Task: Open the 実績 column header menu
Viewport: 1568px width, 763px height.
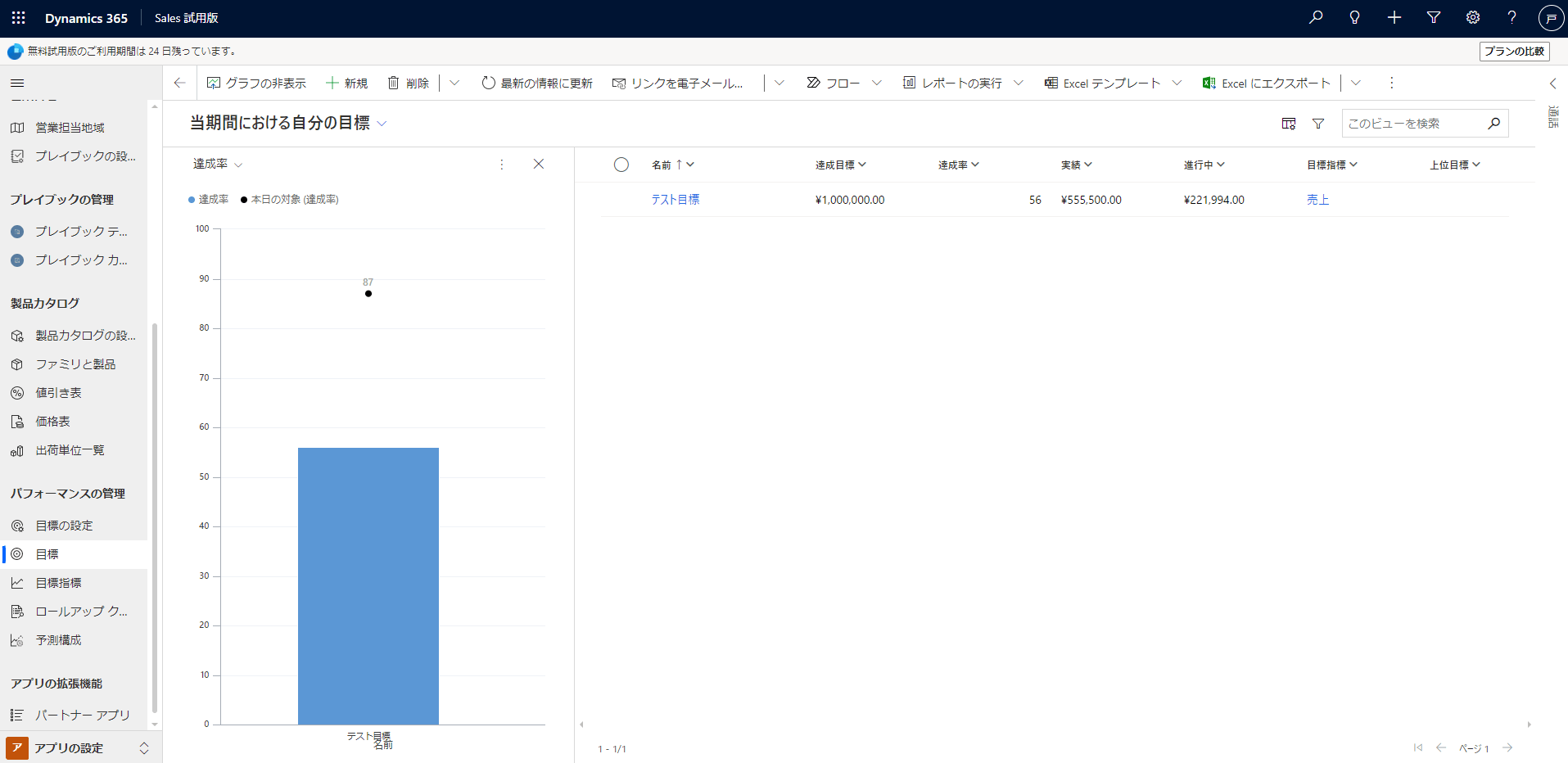Action: tap(1076, 165)
